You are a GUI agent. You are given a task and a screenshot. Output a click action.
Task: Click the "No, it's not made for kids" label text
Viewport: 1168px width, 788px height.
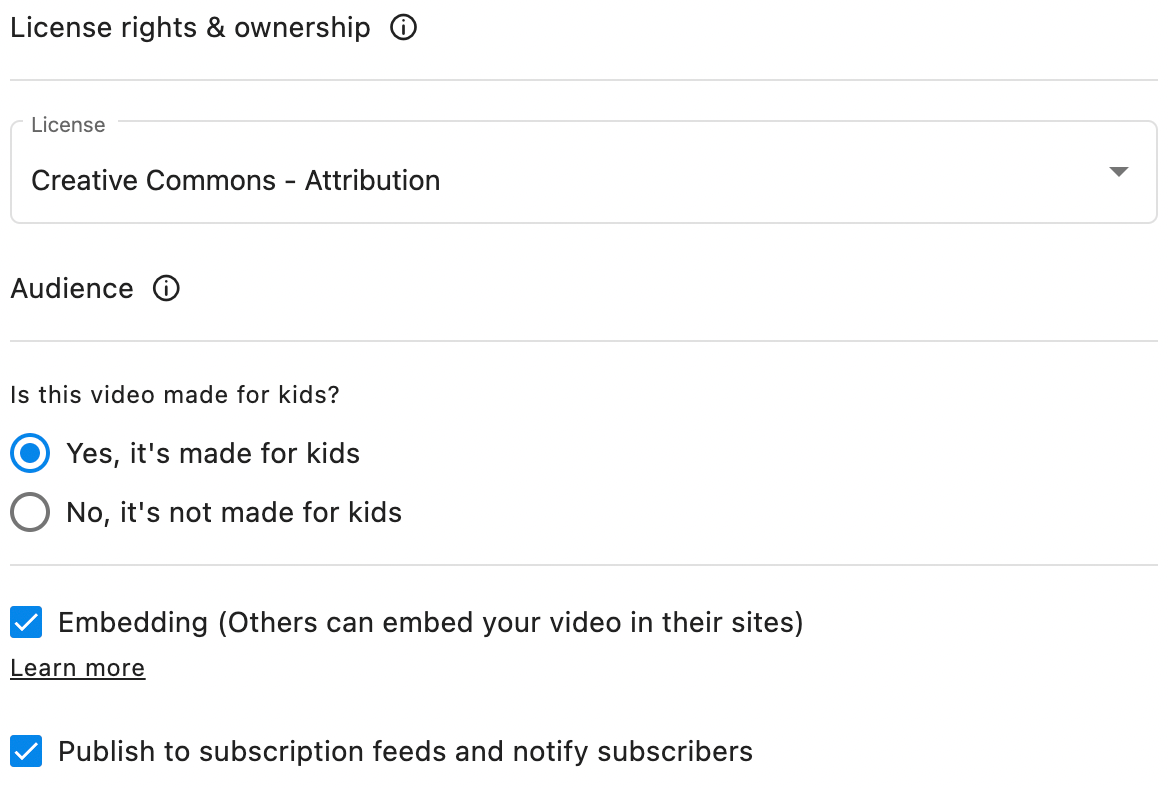(234, 513)
